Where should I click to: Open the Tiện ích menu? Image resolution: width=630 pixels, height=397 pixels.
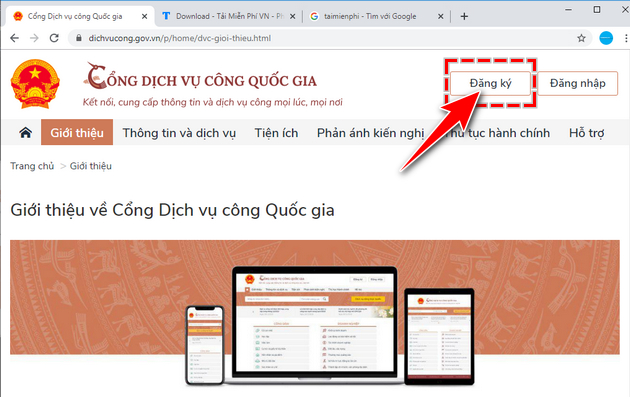[x=276, y=133]
